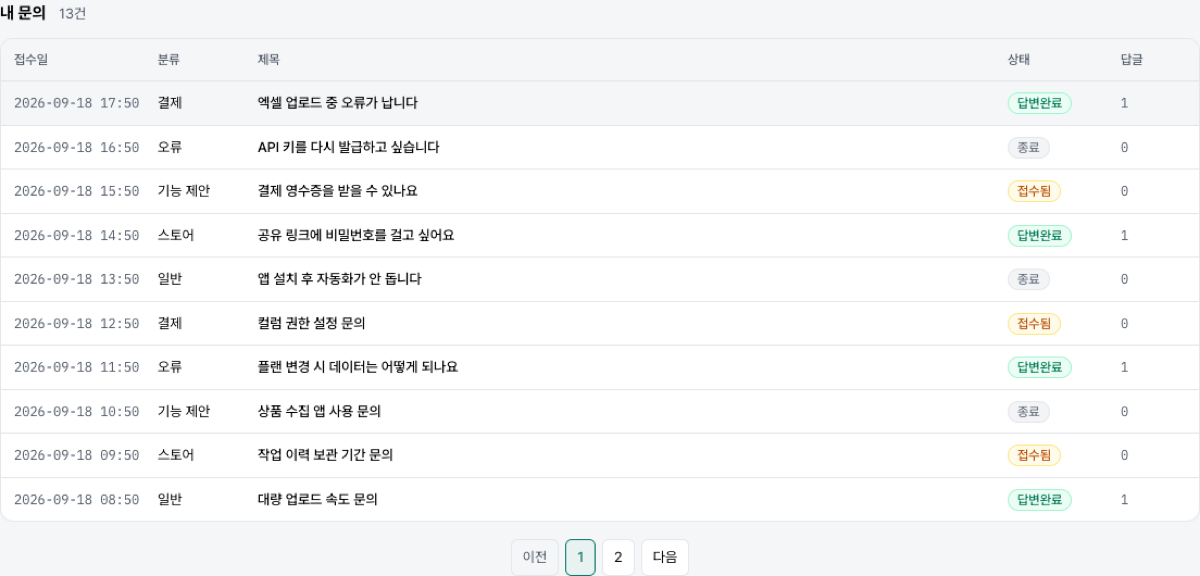This screenshot has width=1200, height=576.
Task: Click the 상태 column header
Action: tap(1019, 60)
